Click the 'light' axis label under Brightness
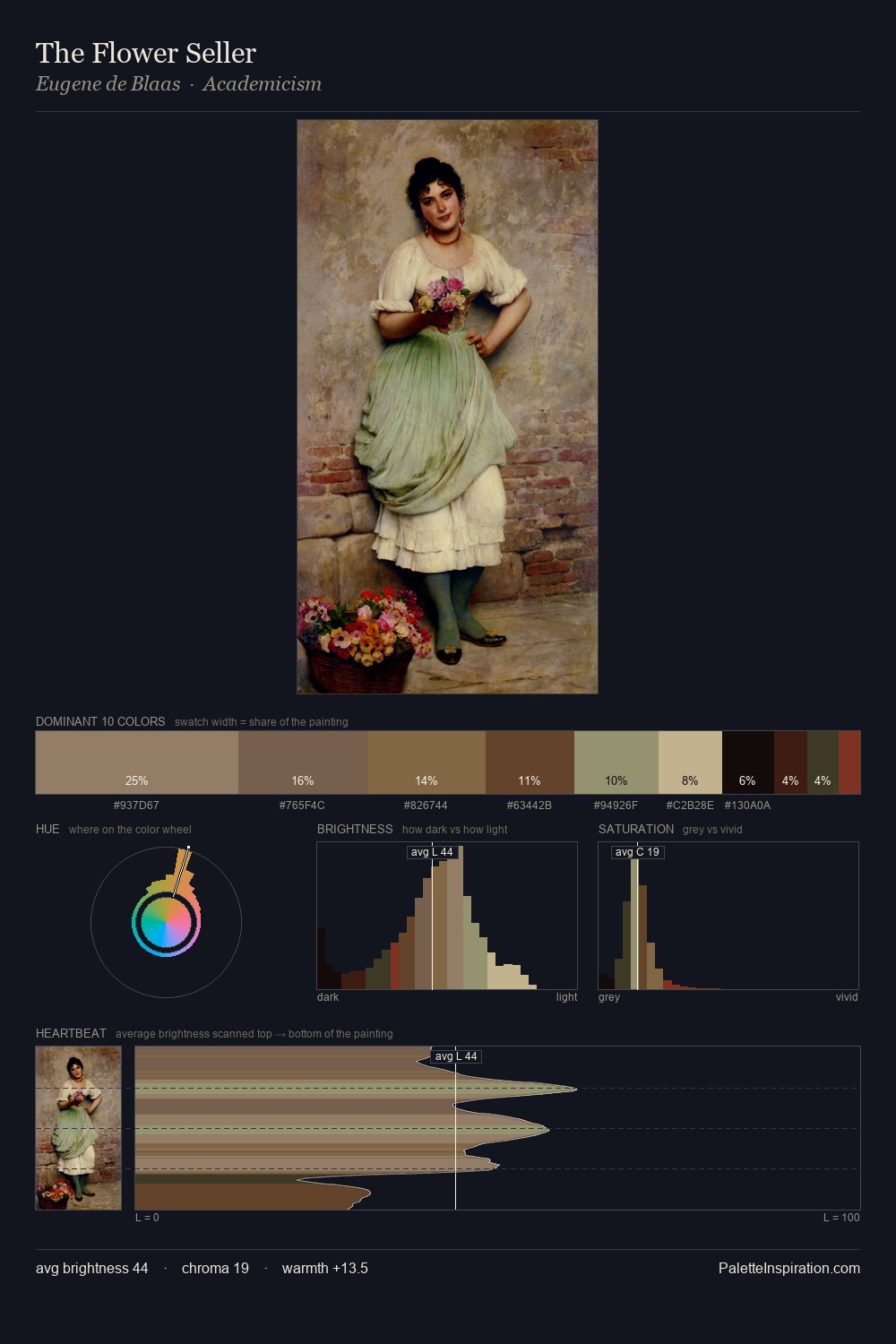Viewport: 896px width, 1344px height. coord(566,997)
